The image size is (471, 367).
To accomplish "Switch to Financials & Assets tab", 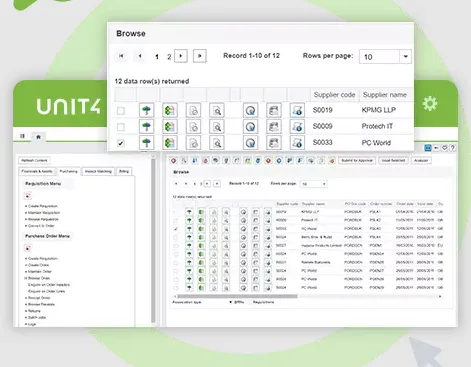I will click(x=37, y=171).
